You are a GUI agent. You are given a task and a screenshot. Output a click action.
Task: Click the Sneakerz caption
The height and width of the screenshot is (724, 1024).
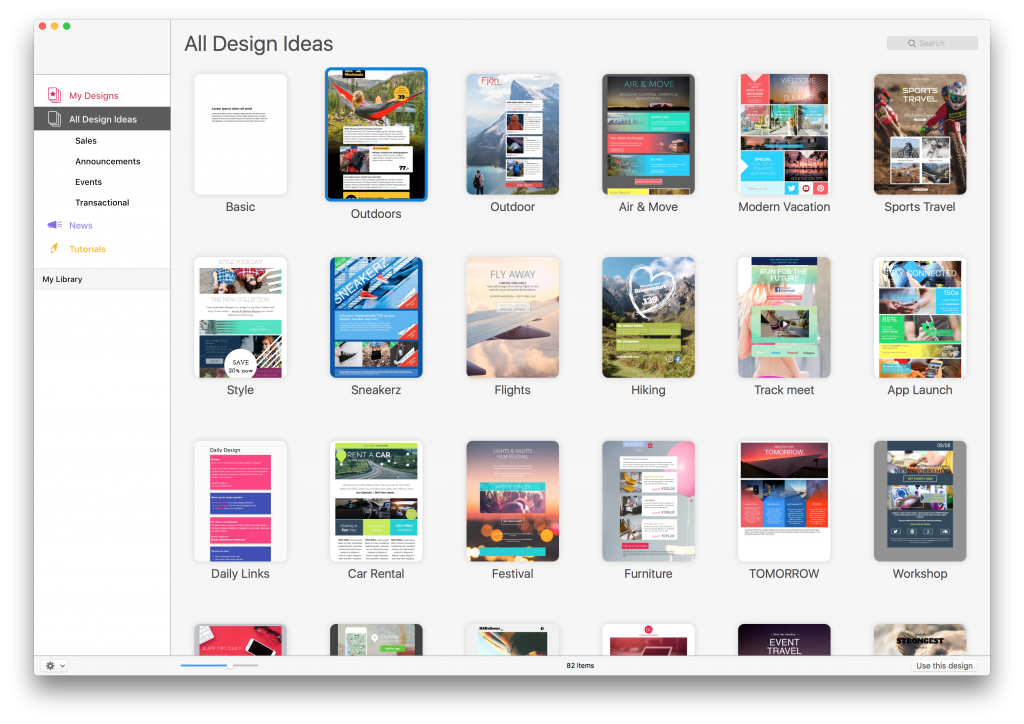pyautogui.click(x=376, y=390)
